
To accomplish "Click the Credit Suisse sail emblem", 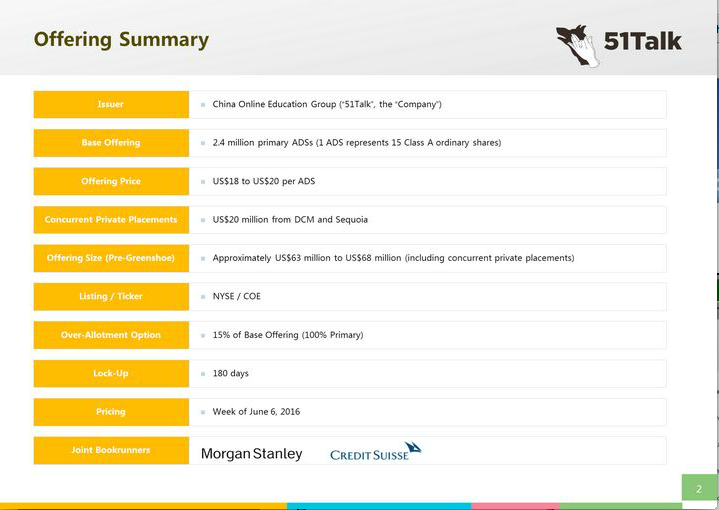I will (x=410, y=447).
